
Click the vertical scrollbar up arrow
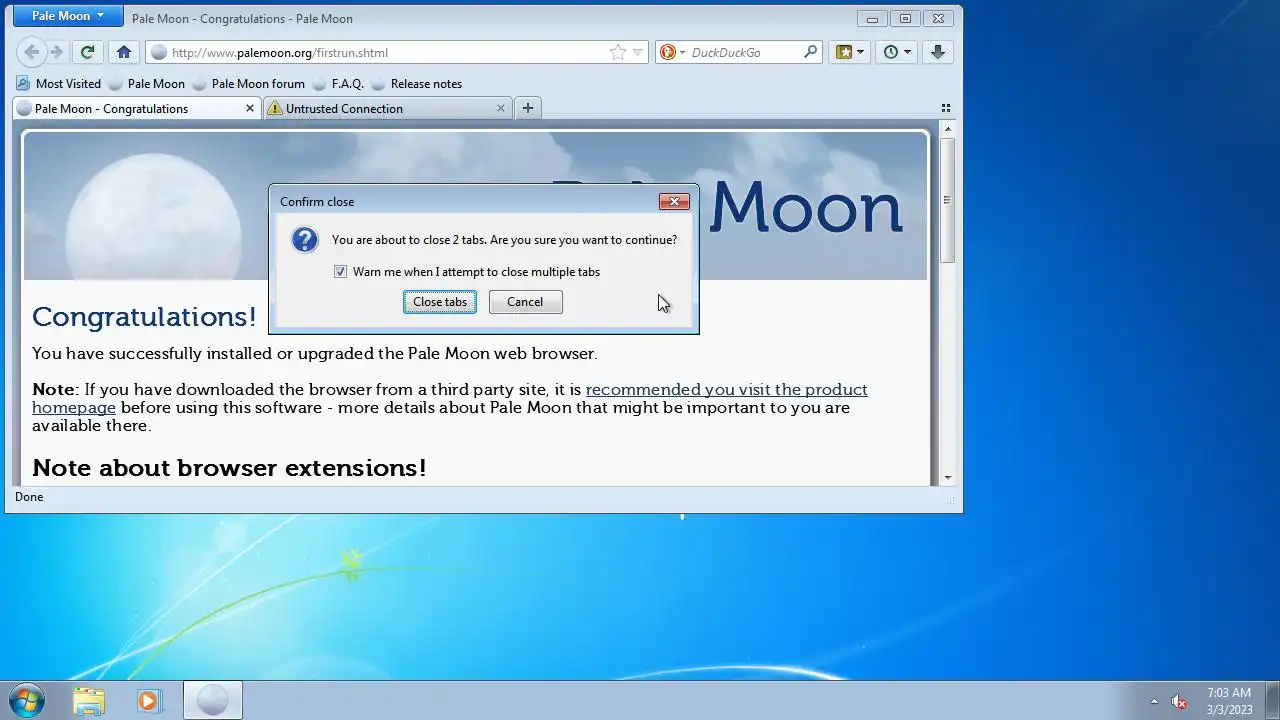point(947,130)
